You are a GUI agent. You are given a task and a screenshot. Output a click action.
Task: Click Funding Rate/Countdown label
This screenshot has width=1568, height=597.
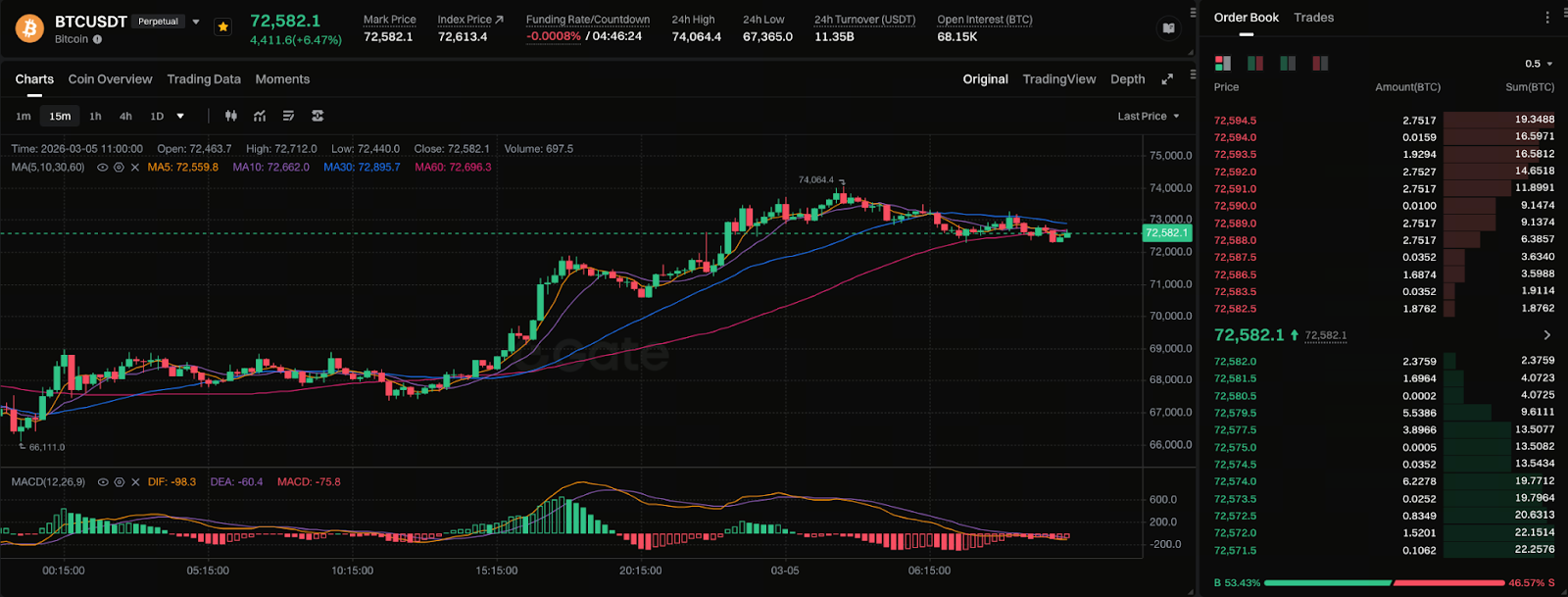point(588,20)
